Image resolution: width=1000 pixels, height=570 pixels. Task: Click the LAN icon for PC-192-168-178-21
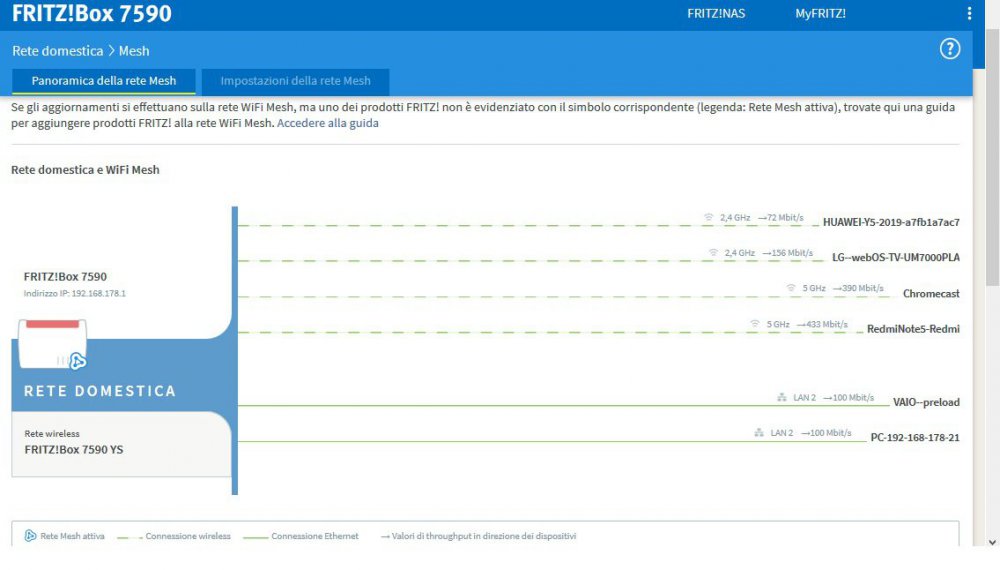[x=759, y=433]
